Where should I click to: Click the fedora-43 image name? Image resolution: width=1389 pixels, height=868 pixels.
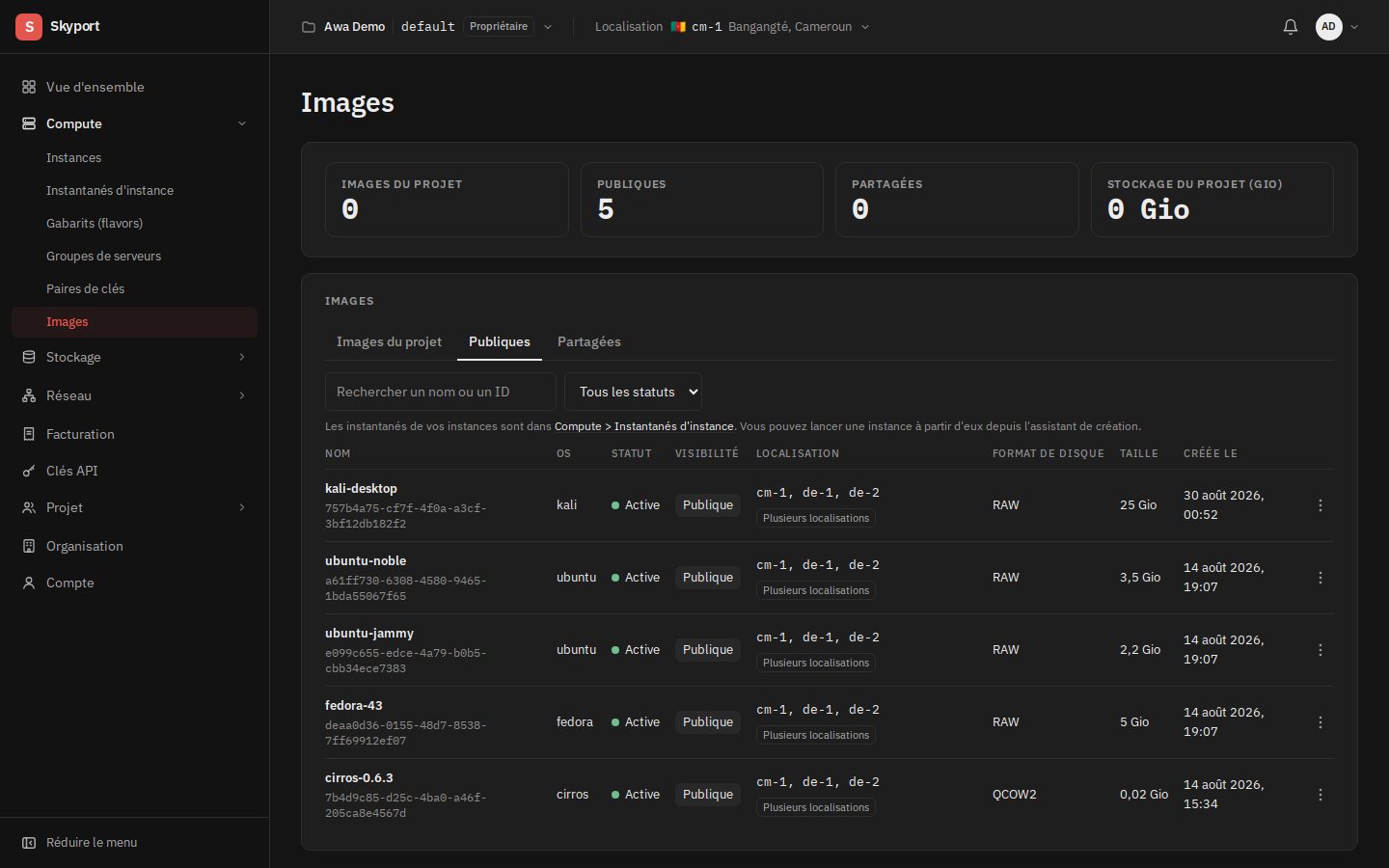(x=354, y=706)
